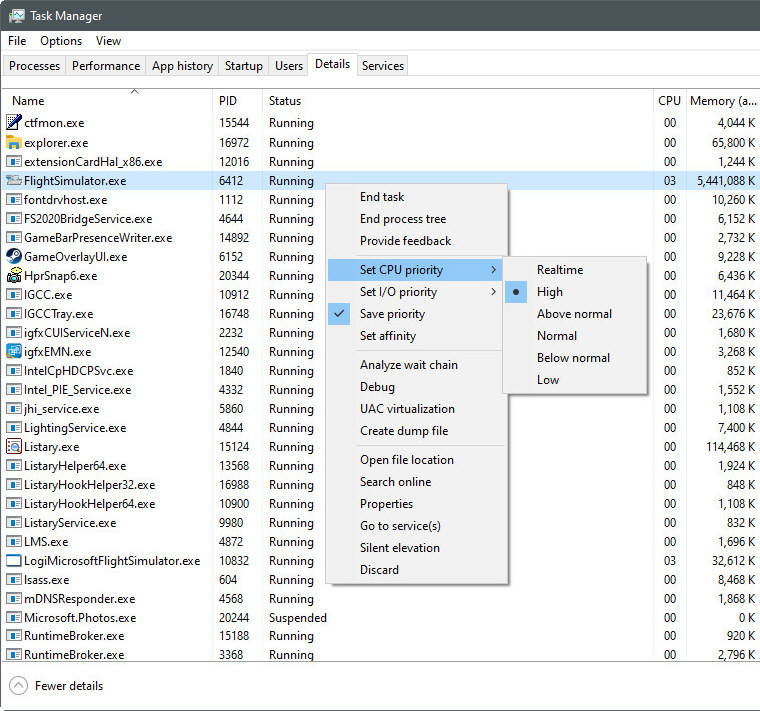Open the Options menu
760x711 pixels.
click(x=61, y=41)
